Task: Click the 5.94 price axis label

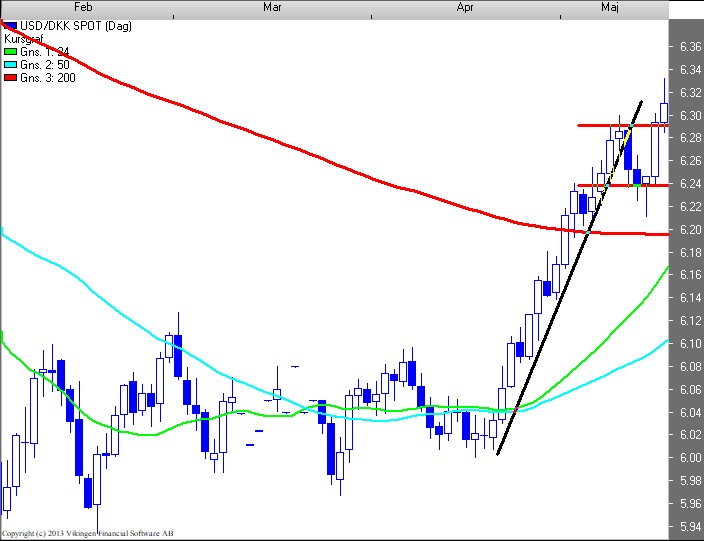Action: [688, 526]
